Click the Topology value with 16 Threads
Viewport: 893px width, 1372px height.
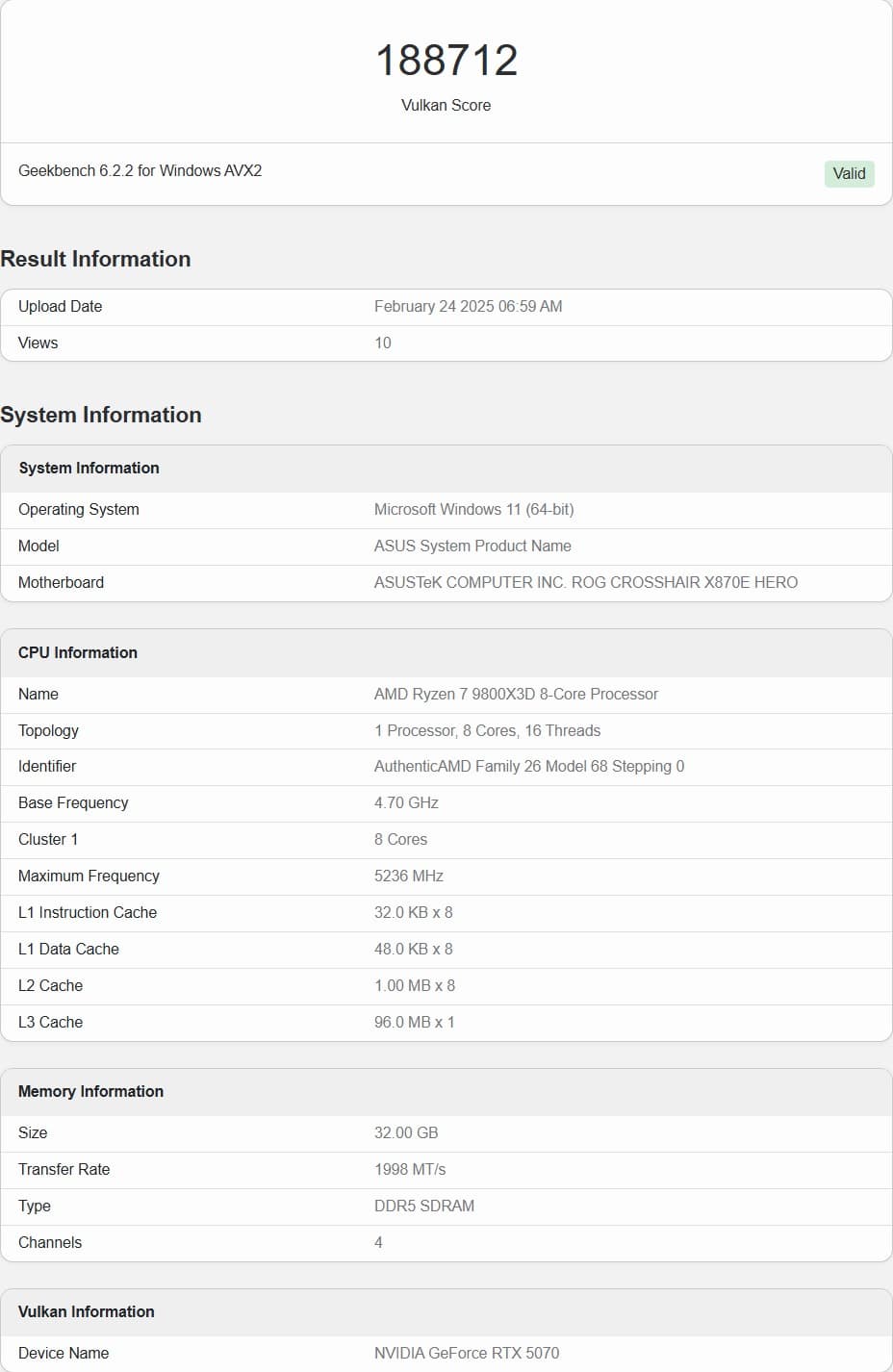[487, 730]
